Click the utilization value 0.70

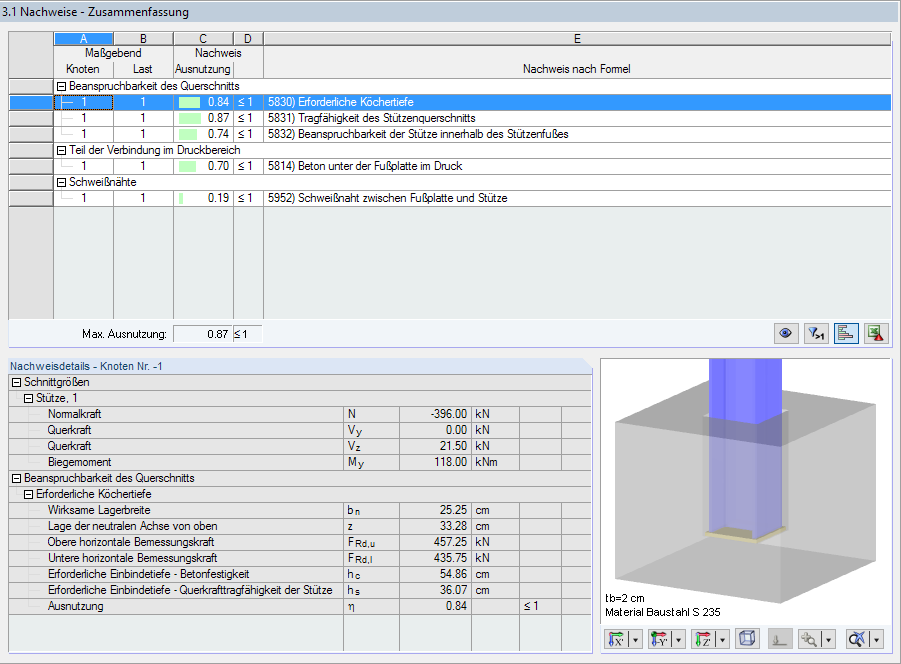218,167
